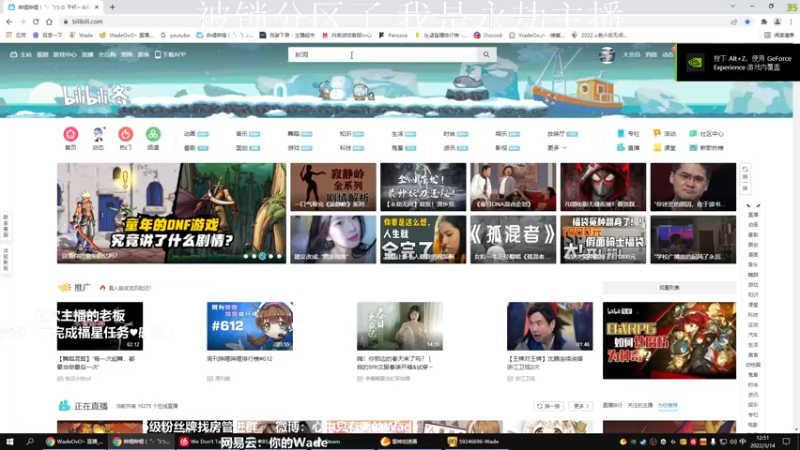
Task: Select the 音乐 category
Action: click(x=241, y=134)
